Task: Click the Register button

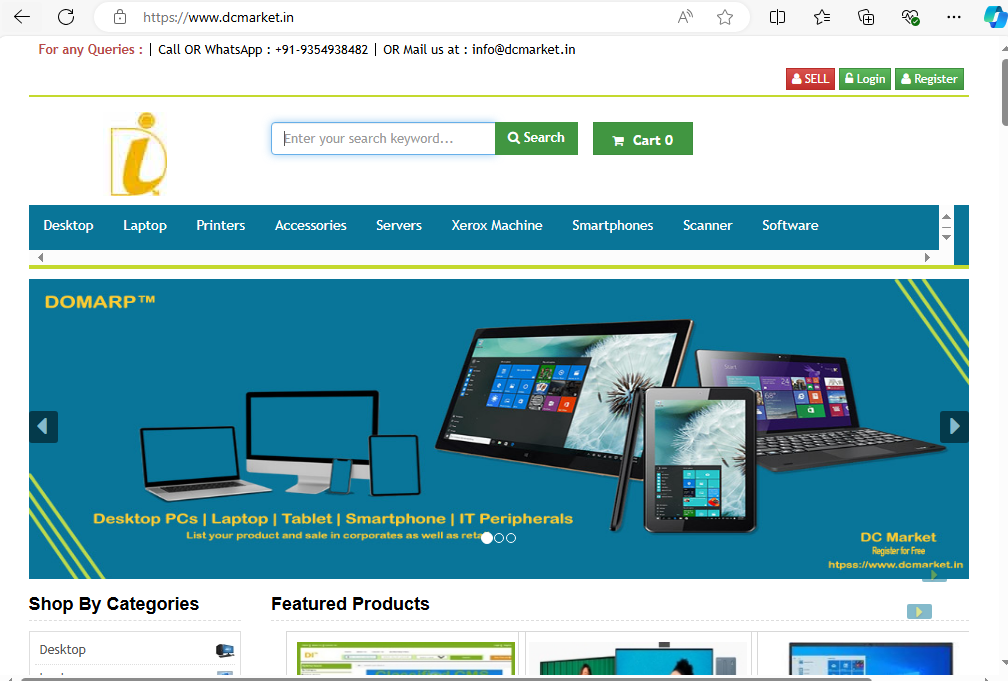Action: [928, 78]
